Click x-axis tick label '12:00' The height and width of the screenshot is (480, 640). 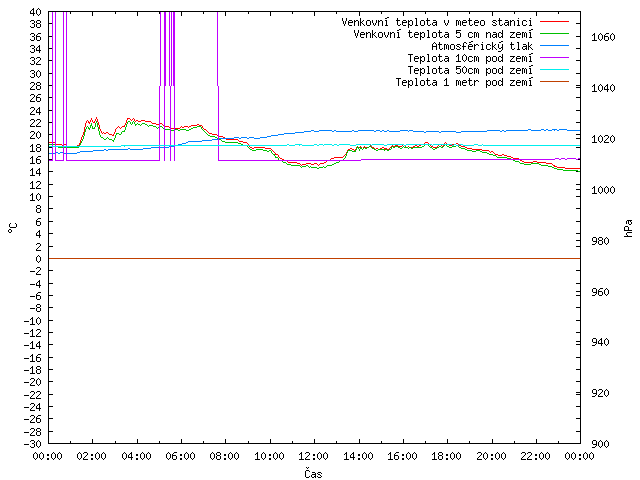click(313, 456)
